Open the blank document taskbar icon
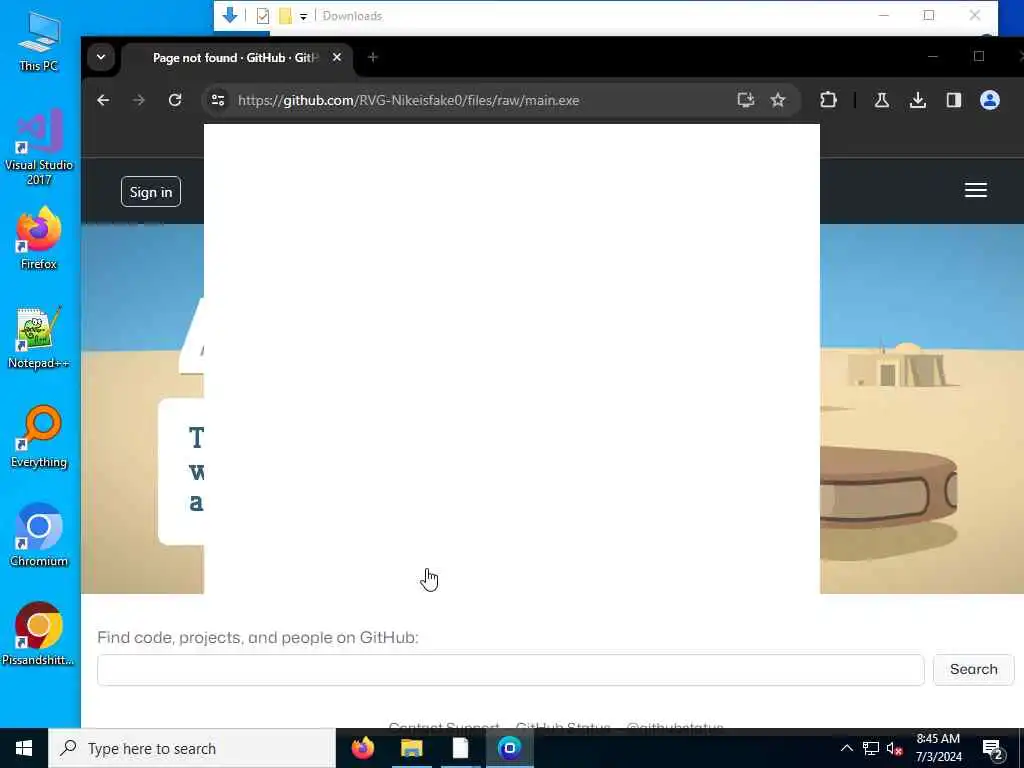This screenshot has height=768, width=1024. tap(460, 748)
